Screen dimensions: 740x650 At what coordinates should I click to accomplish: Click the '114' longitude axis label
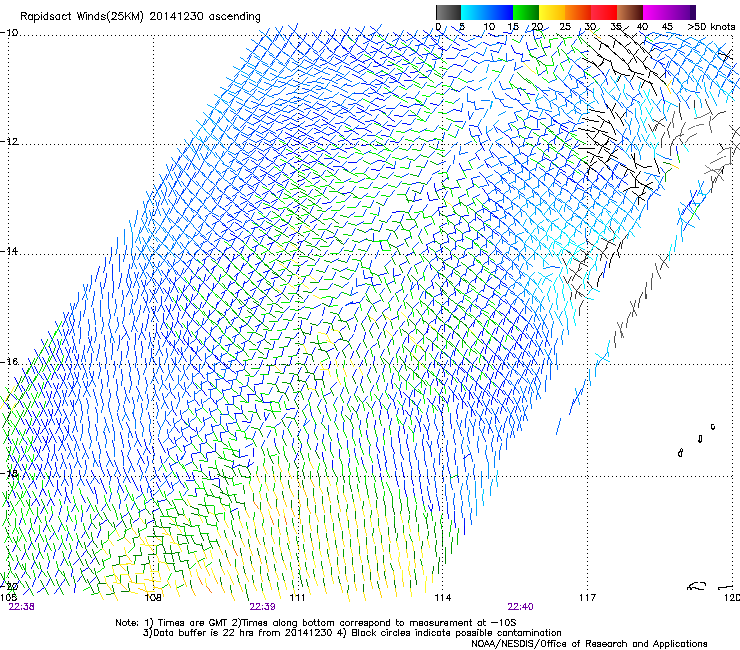point(443,598)
